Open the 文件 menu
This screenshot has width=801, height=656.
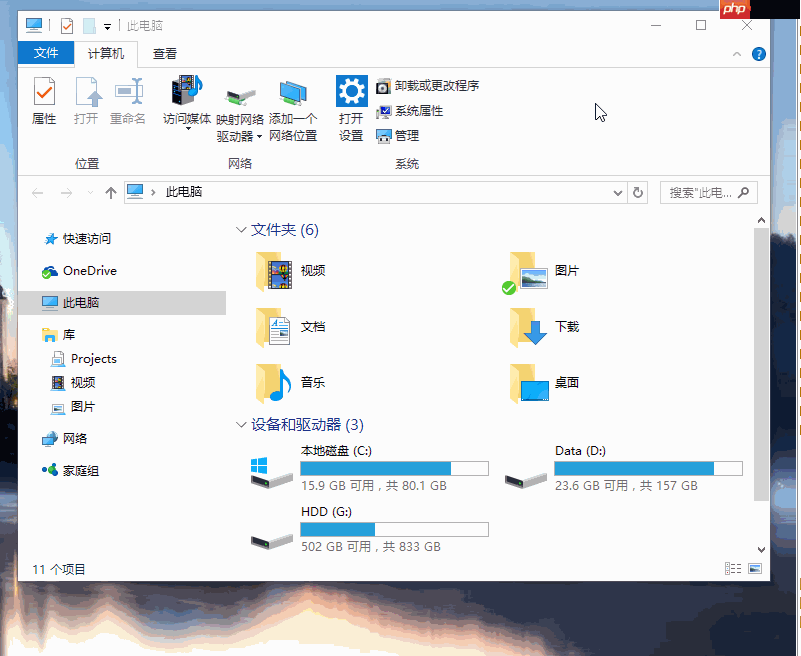coord(46,54)
